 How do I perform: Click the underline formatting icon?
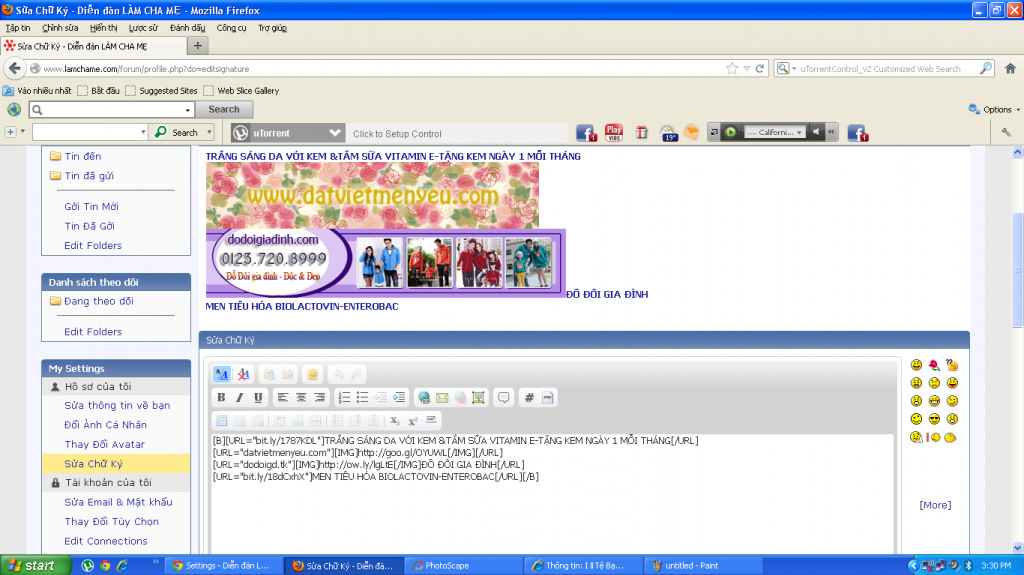point(257,397)
